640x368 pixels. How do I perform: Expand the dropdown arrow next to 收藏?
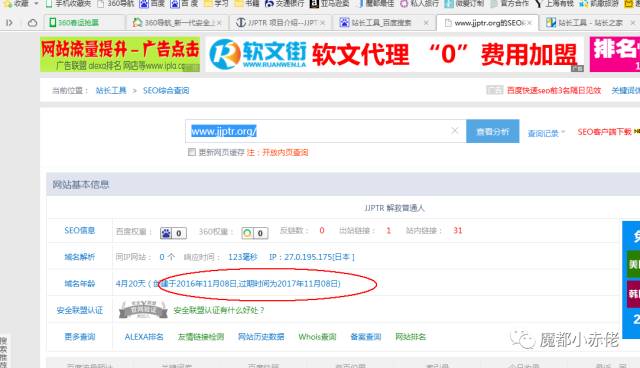pos(36,3)
